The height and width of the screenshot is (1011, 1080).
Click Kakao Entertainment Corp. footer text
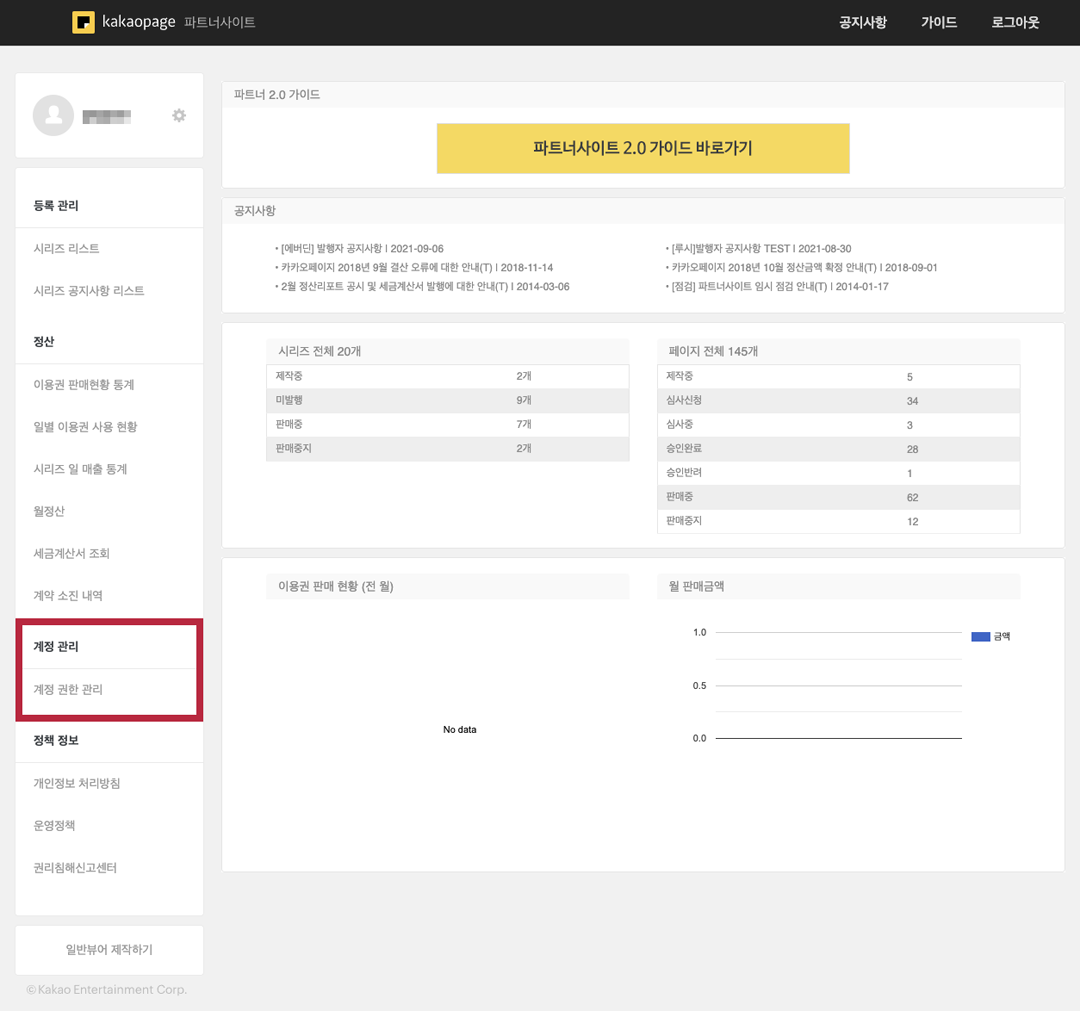coord(107,990)
